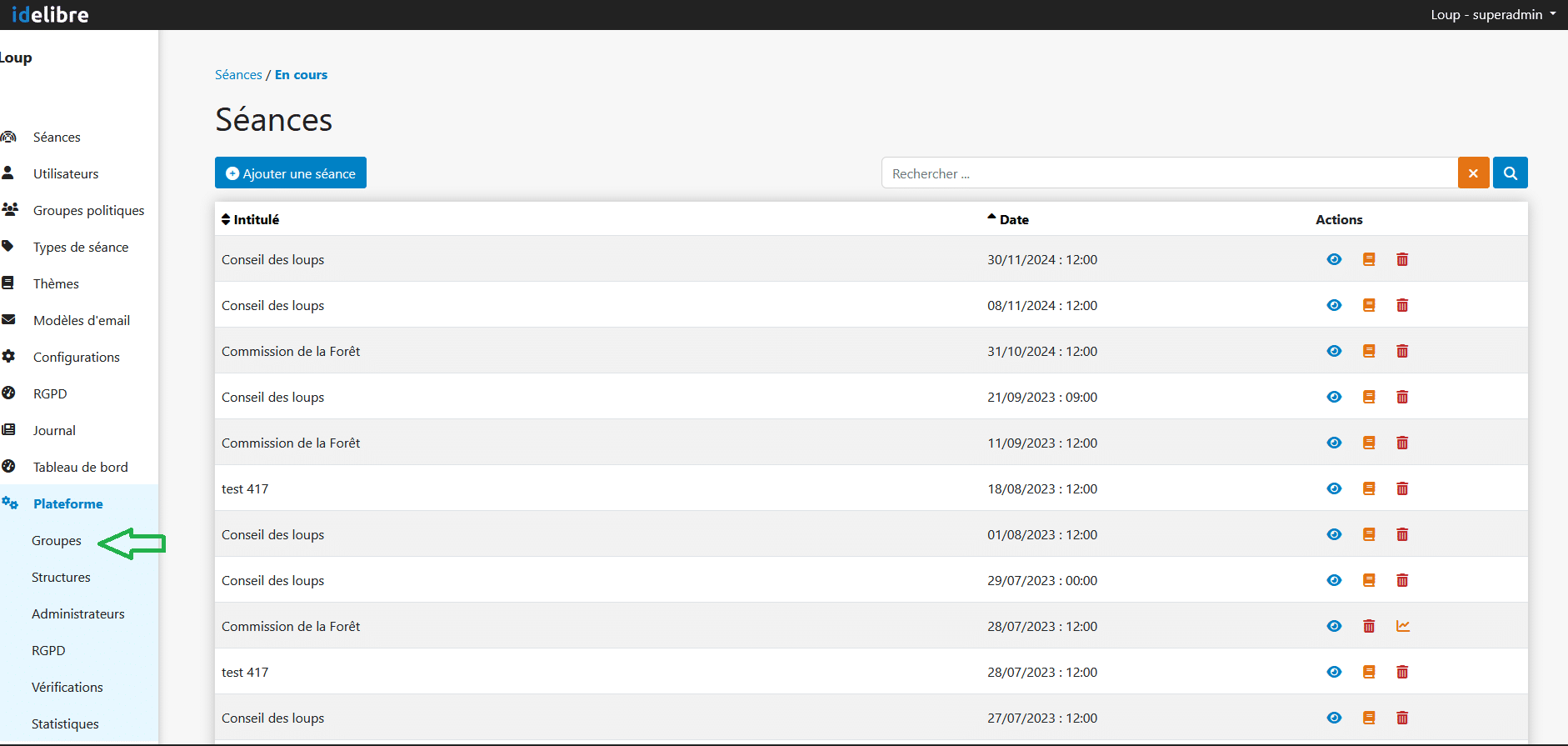This screenshot has height=746, width=1568.
Task: Edit the 08/11/2024 session with orange icon
Action: click(1369, 305)
